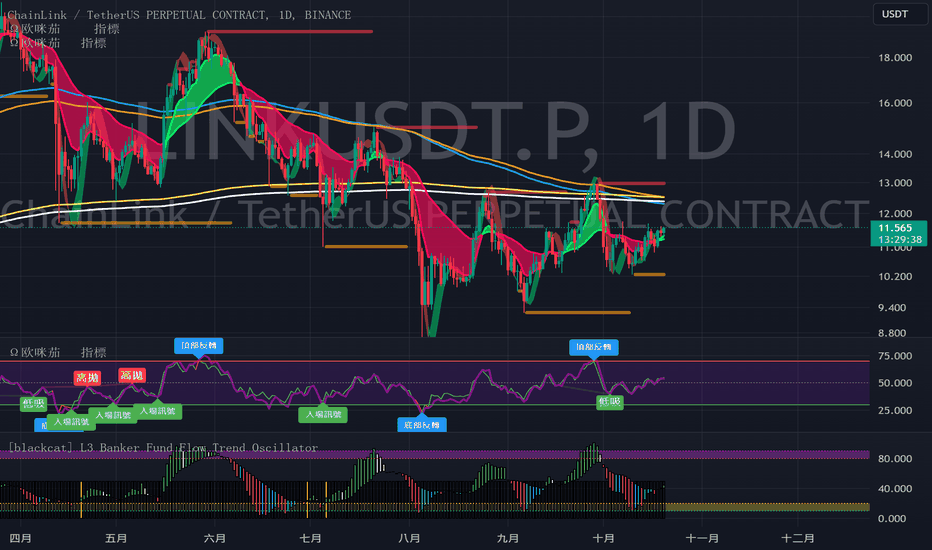This screenshot has height=550, width=932.
Task: Click the bar countdown 13:29:38
Action: 898,240
